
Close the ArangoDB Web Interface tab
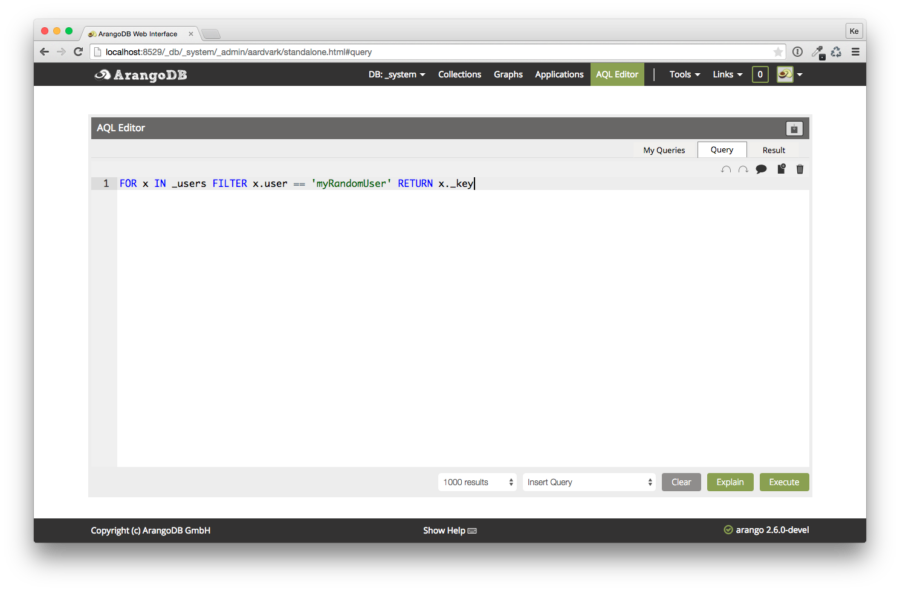click(x=191, y=34)
